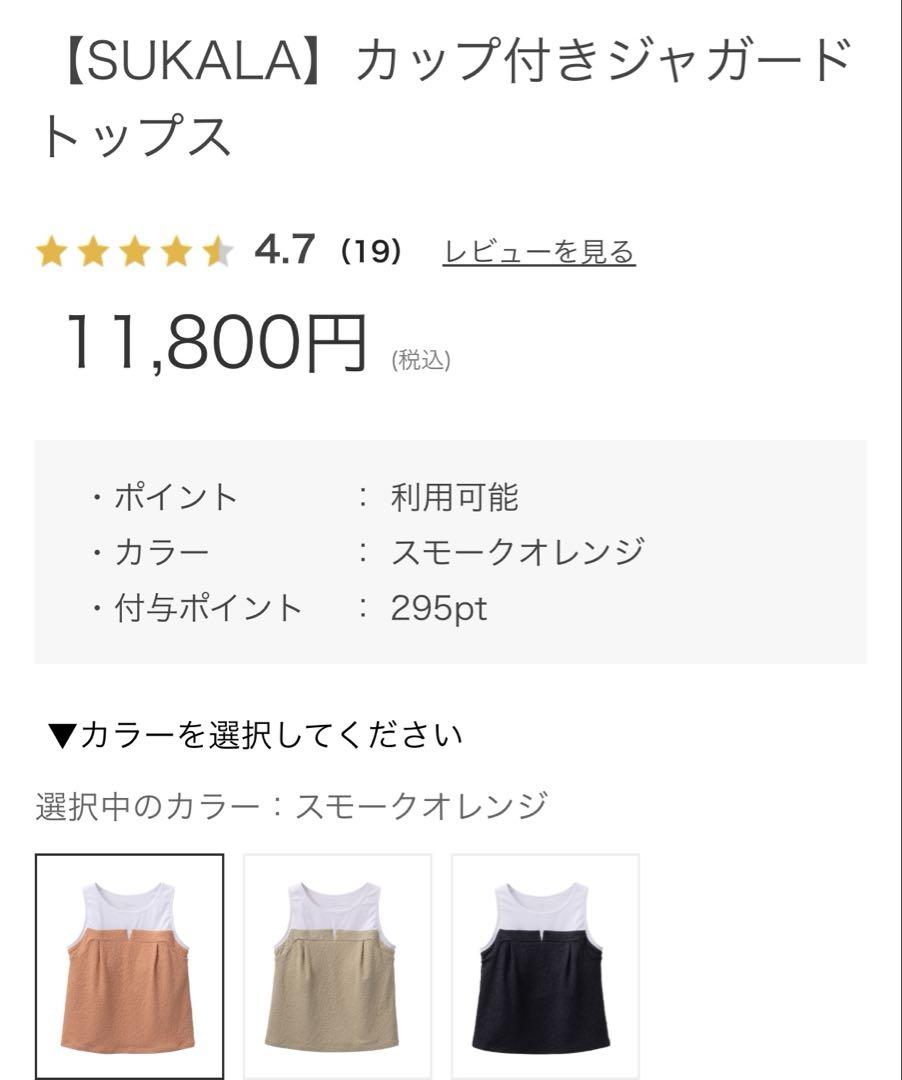Screen dimensions: 902x1080
Task: Select the black top color thumbnail
Action: pos(545,966)
